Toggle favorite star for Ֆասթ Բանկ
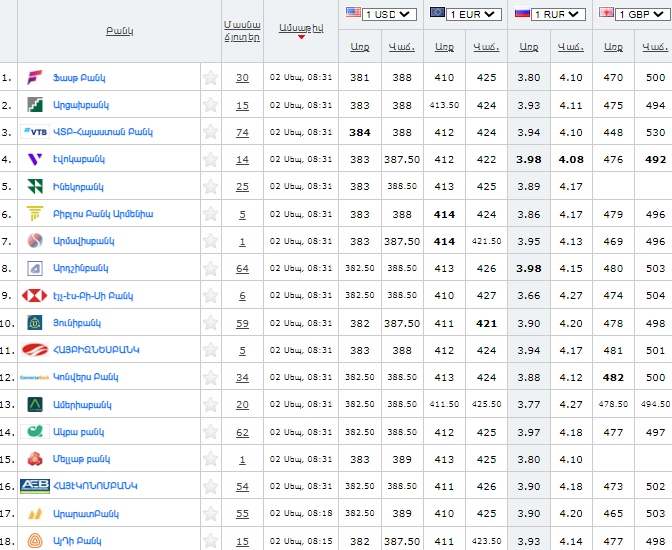This screenshot has width=672, height=550. pos(210,78)
